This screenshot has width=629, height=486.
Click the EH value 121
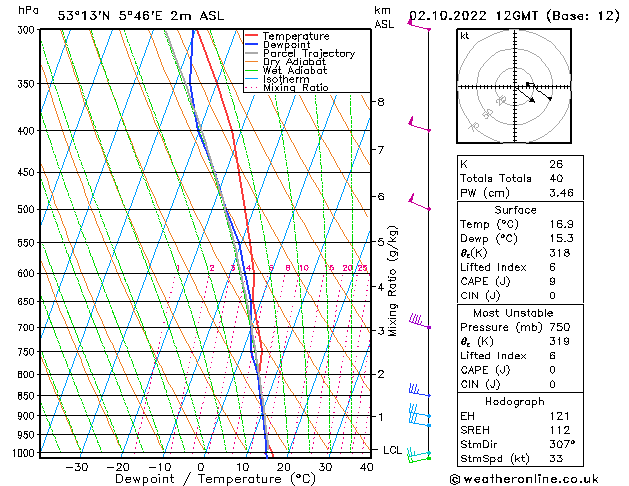pos(560,416)
